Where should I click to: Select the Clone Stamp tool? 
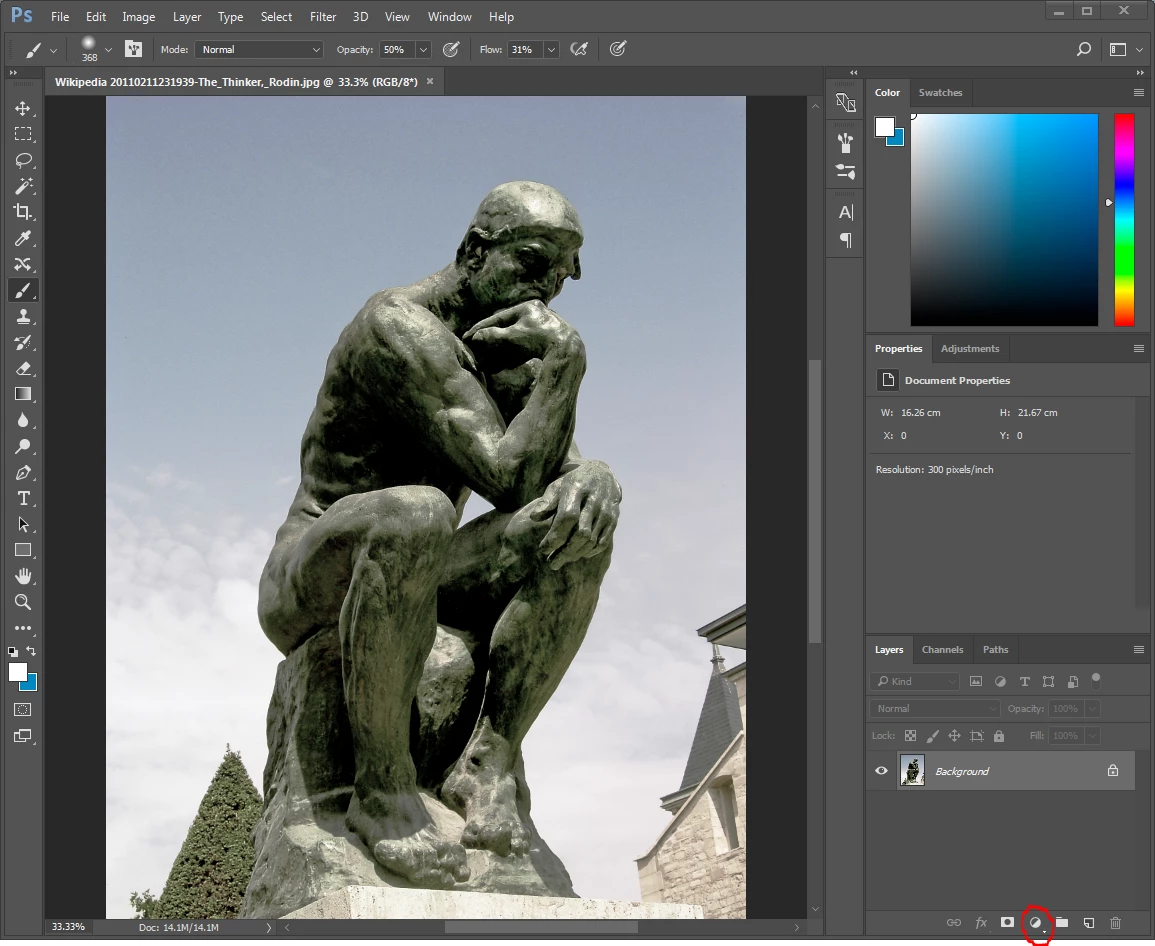click(23, 317)
